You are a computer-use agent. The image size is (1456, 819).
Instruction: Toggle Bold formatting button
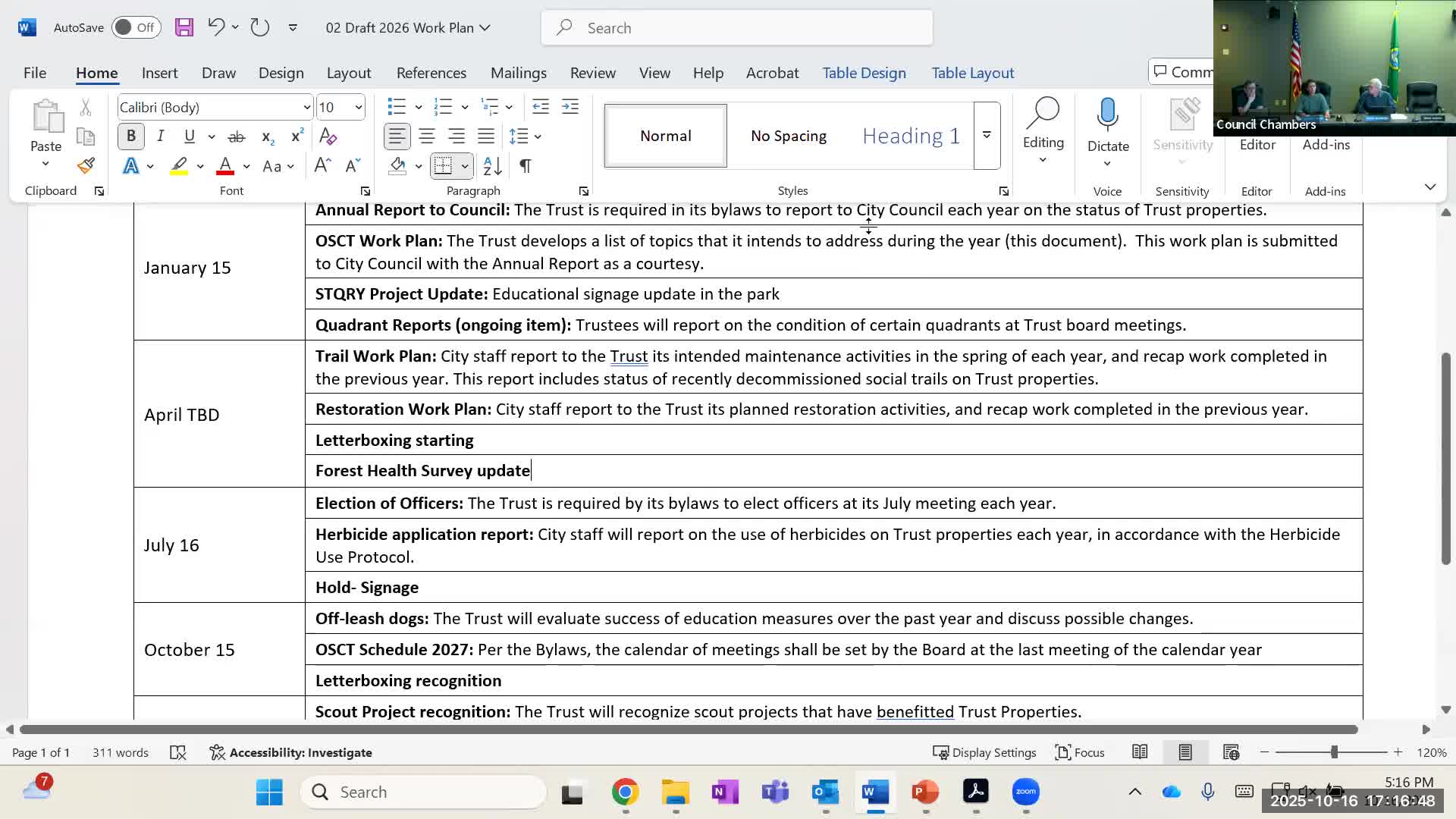click(131, 136)
